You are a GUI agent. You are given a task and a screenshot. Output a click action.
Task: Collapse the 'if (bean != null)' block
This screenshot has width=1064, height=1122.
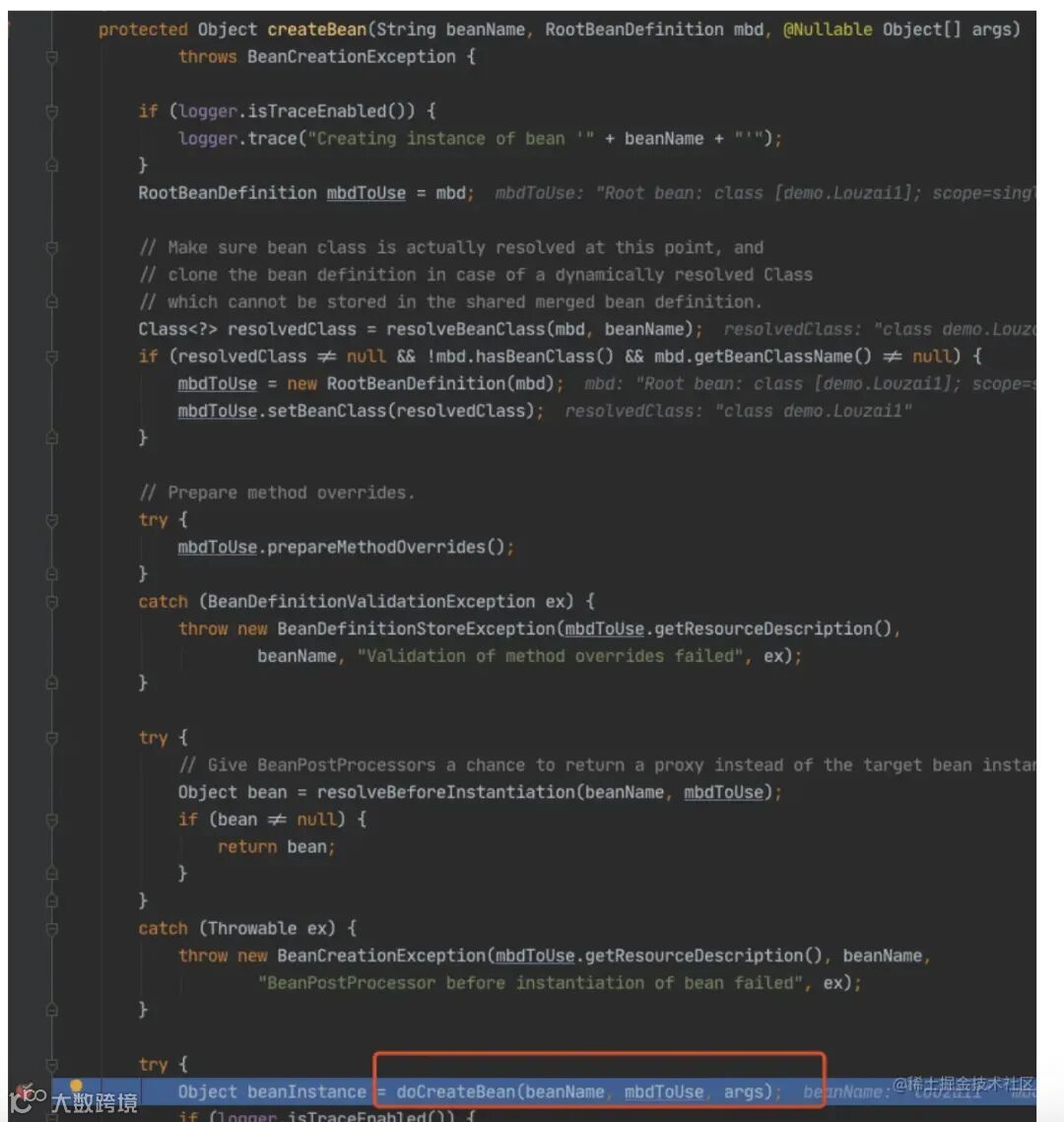point(51,820)
